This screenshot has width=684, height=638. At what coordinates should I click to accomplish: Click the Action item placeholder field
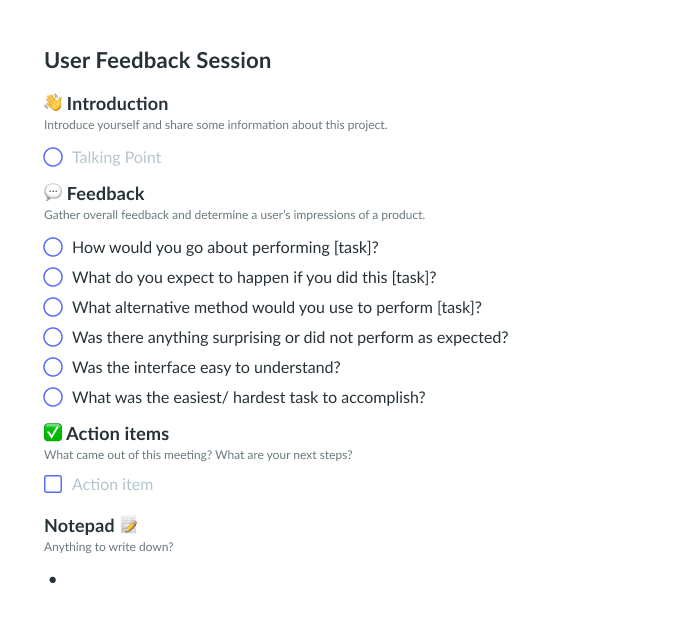pos(112,484)
